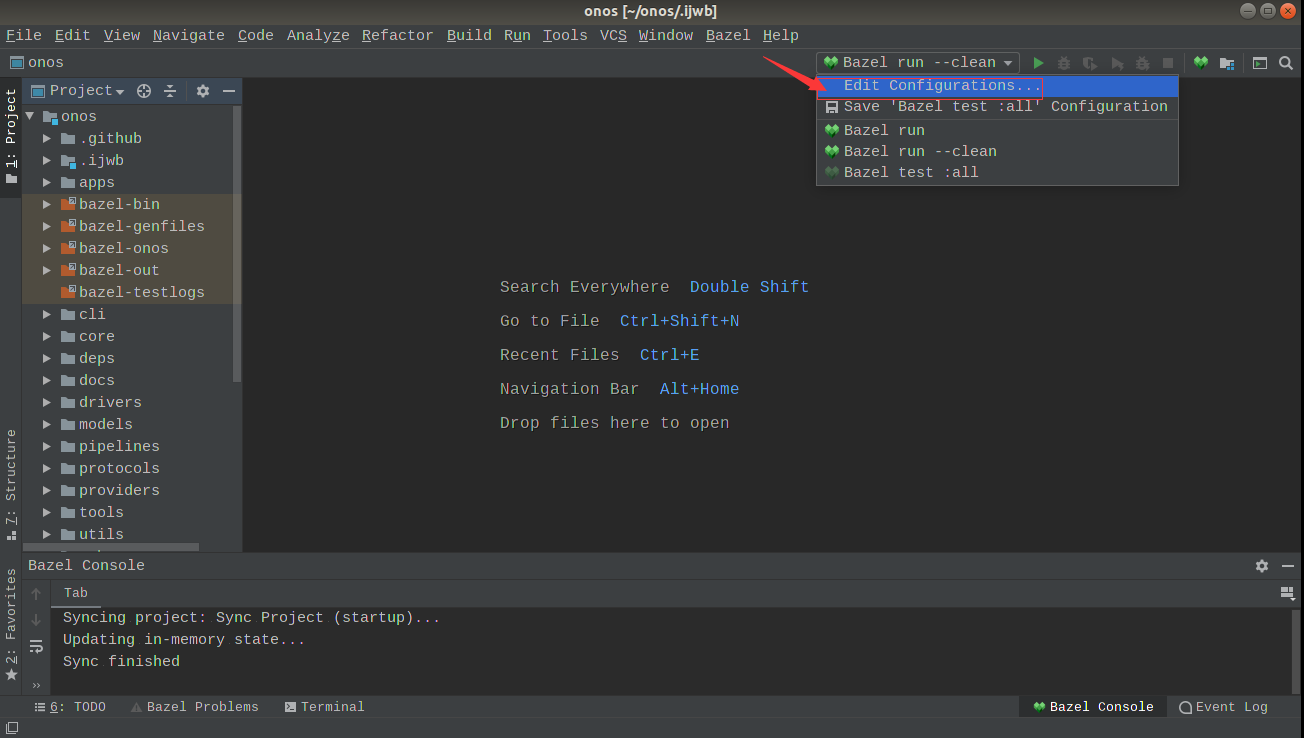Open Search Everywhere magnifier icon
Image resolution: width=1304 pixels, height=738 pixels.
(x=1286, y=63)
